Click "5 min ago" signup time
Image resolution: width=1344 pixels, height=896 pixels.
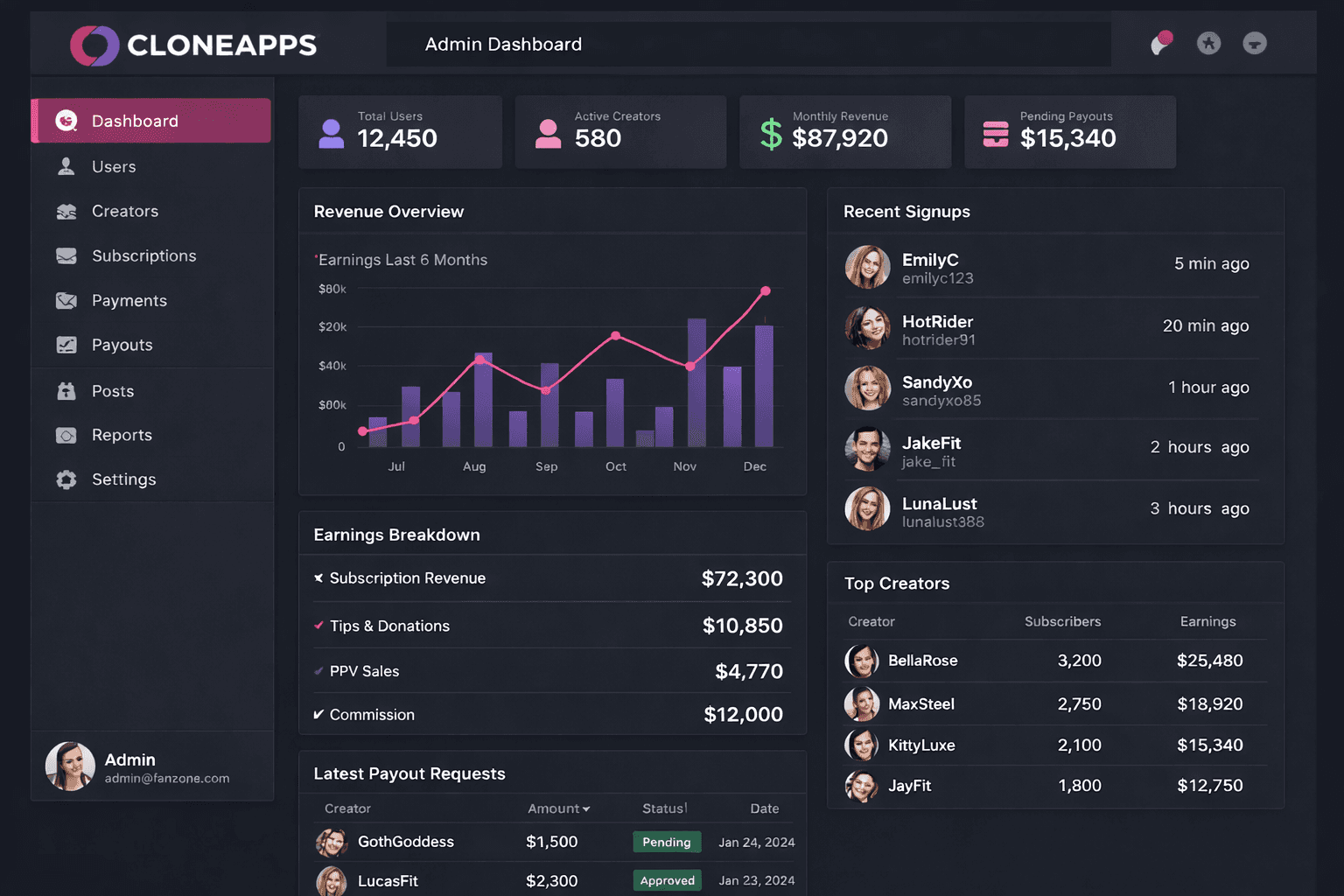[x=1211, y=263]
